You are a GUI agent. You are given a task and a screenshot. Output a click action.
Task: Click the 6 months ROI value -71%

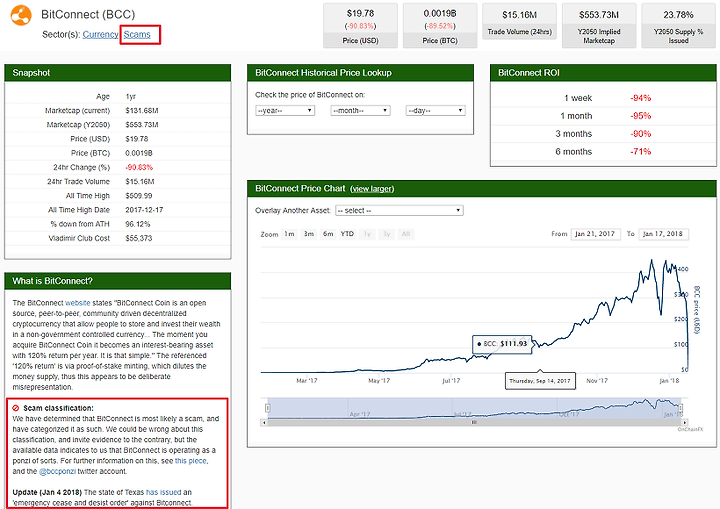[641, 152]
